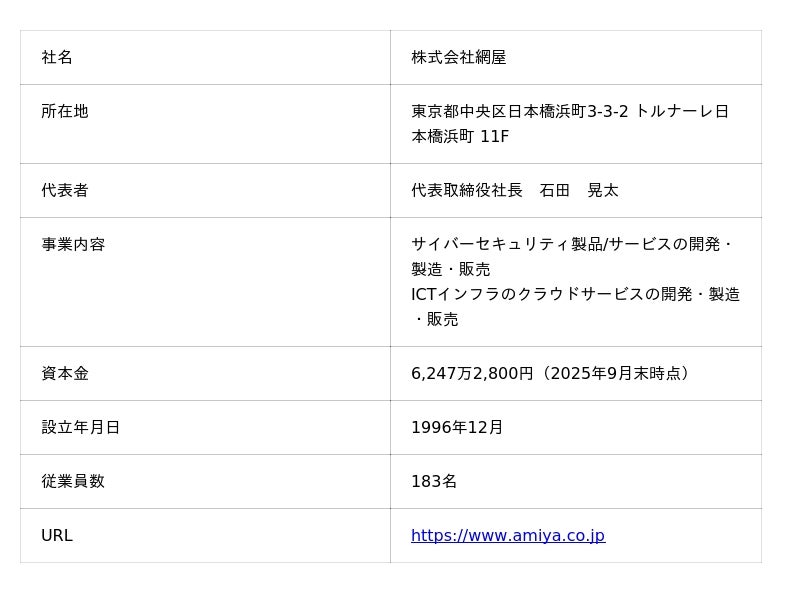Click the 代表取締役社長 title text
The width and height of the screenshot is (800, 593).
[466, 191]
